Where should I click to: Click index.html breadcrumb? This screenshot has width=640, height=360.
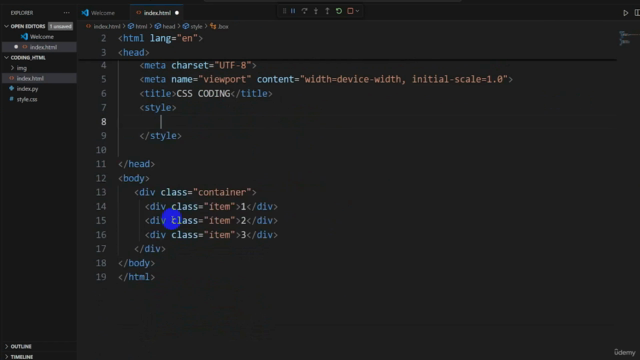click(x=107, y=26)
